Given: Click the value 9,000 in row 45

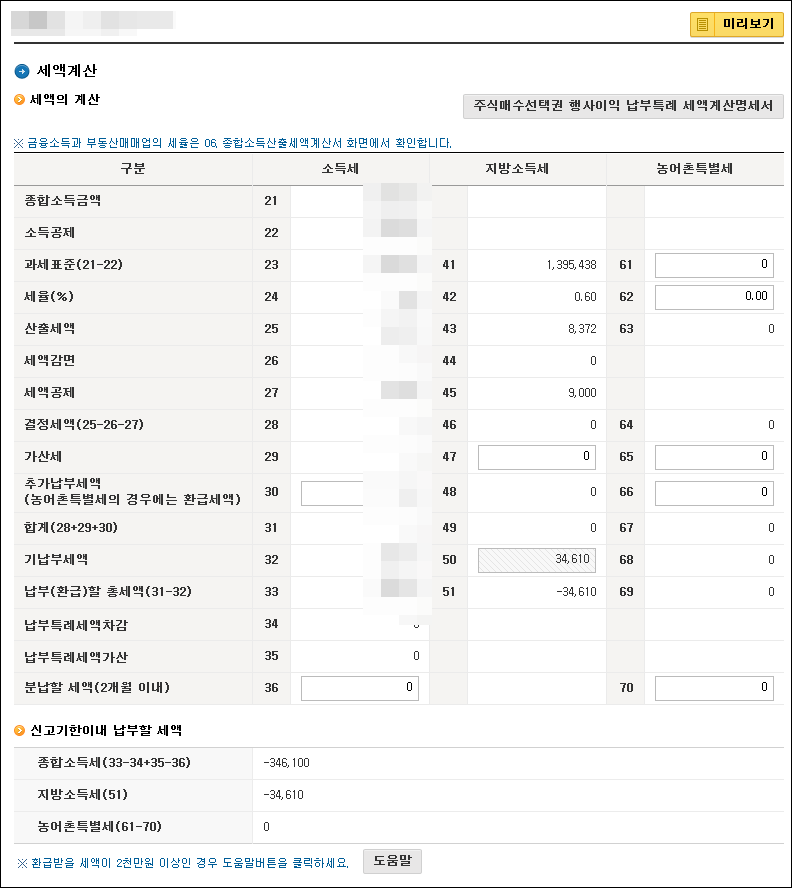Looking at the screenshot, I should click(582, 393).
